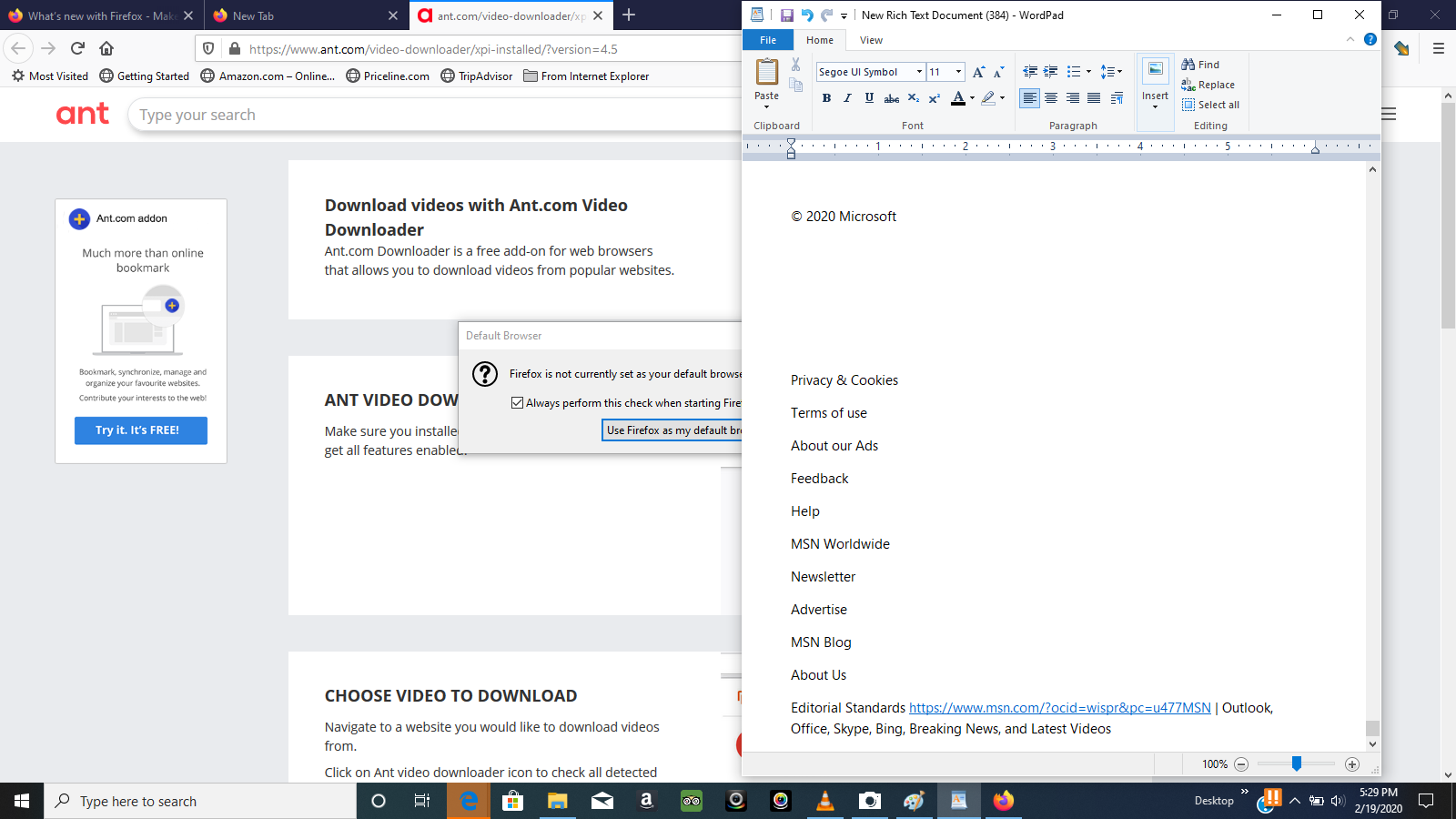1456x819 pixels.
Task: Open Priceline.com bookmark in Firefox
Action: click(x=388, y=76)
